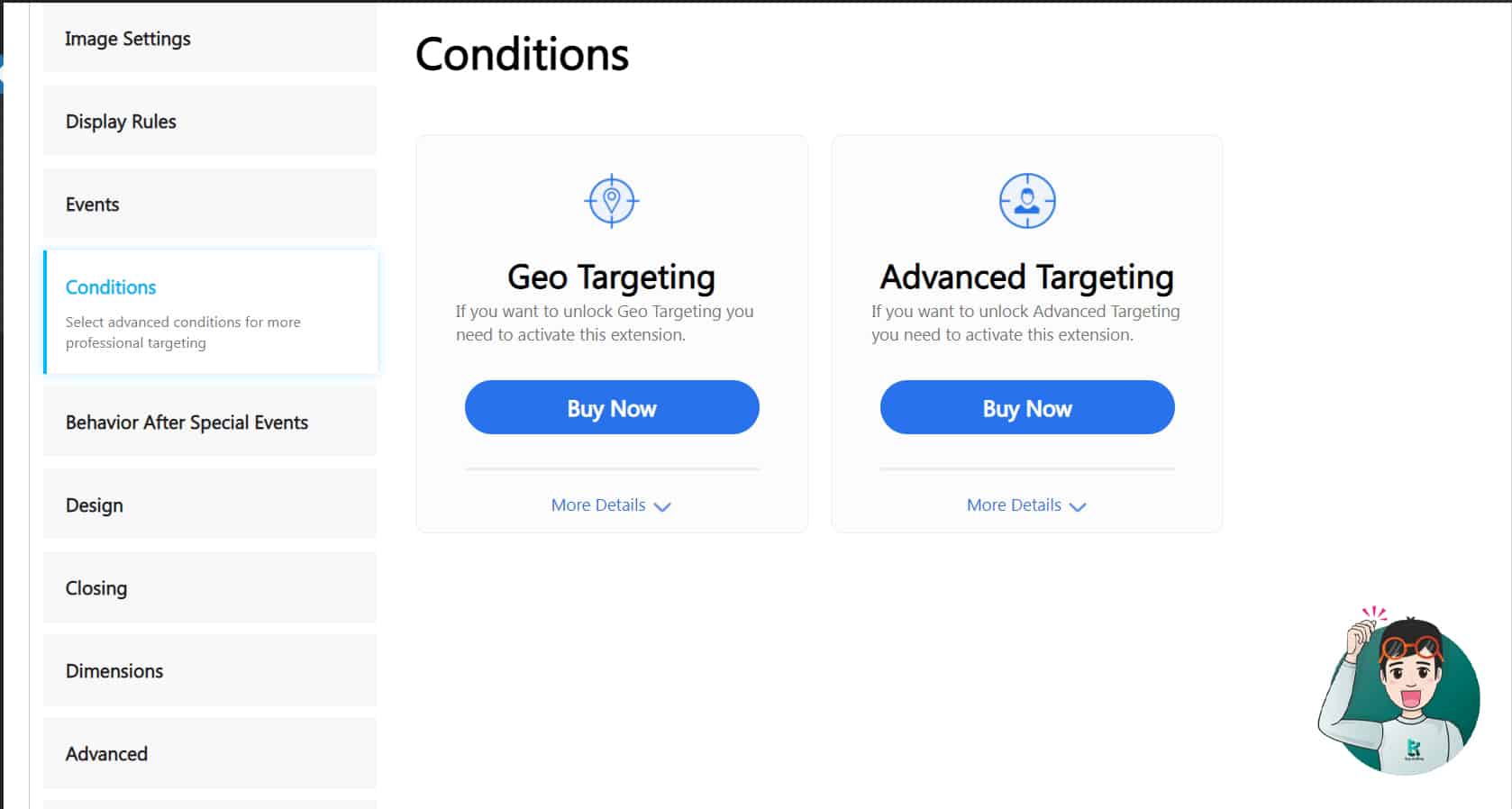Buy the Advanced Targeting extension

tap(1027, 407)
